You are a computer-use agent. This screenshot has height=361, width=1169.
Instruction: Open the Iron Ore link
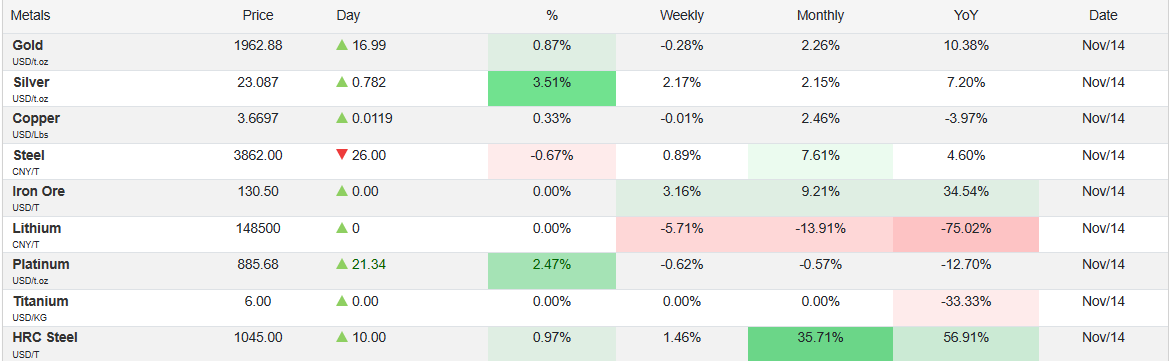tap(39, 192)
